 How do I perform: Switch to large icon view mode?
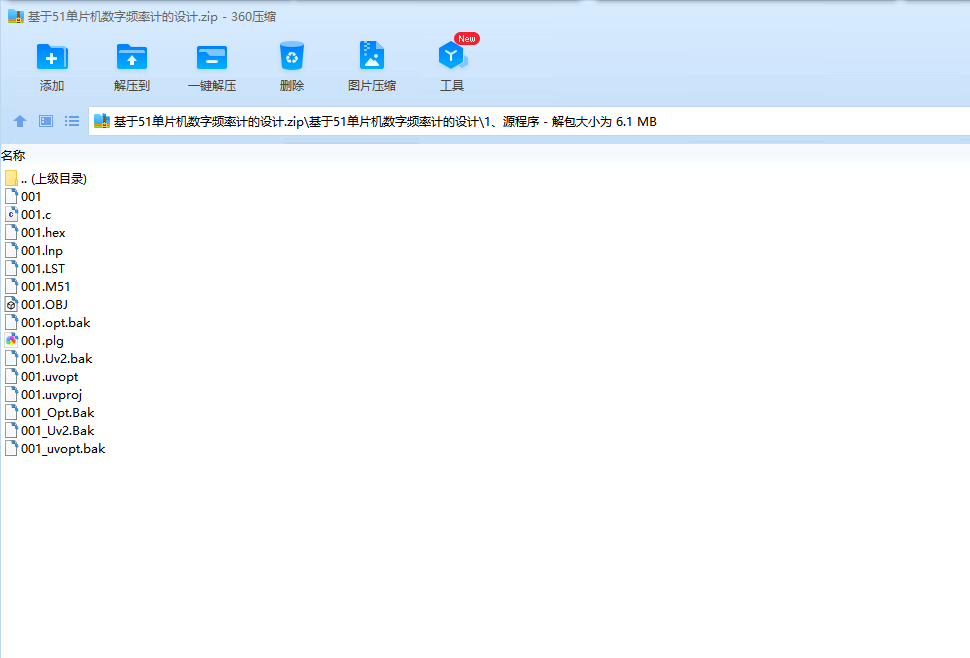[x=46, y=121]
